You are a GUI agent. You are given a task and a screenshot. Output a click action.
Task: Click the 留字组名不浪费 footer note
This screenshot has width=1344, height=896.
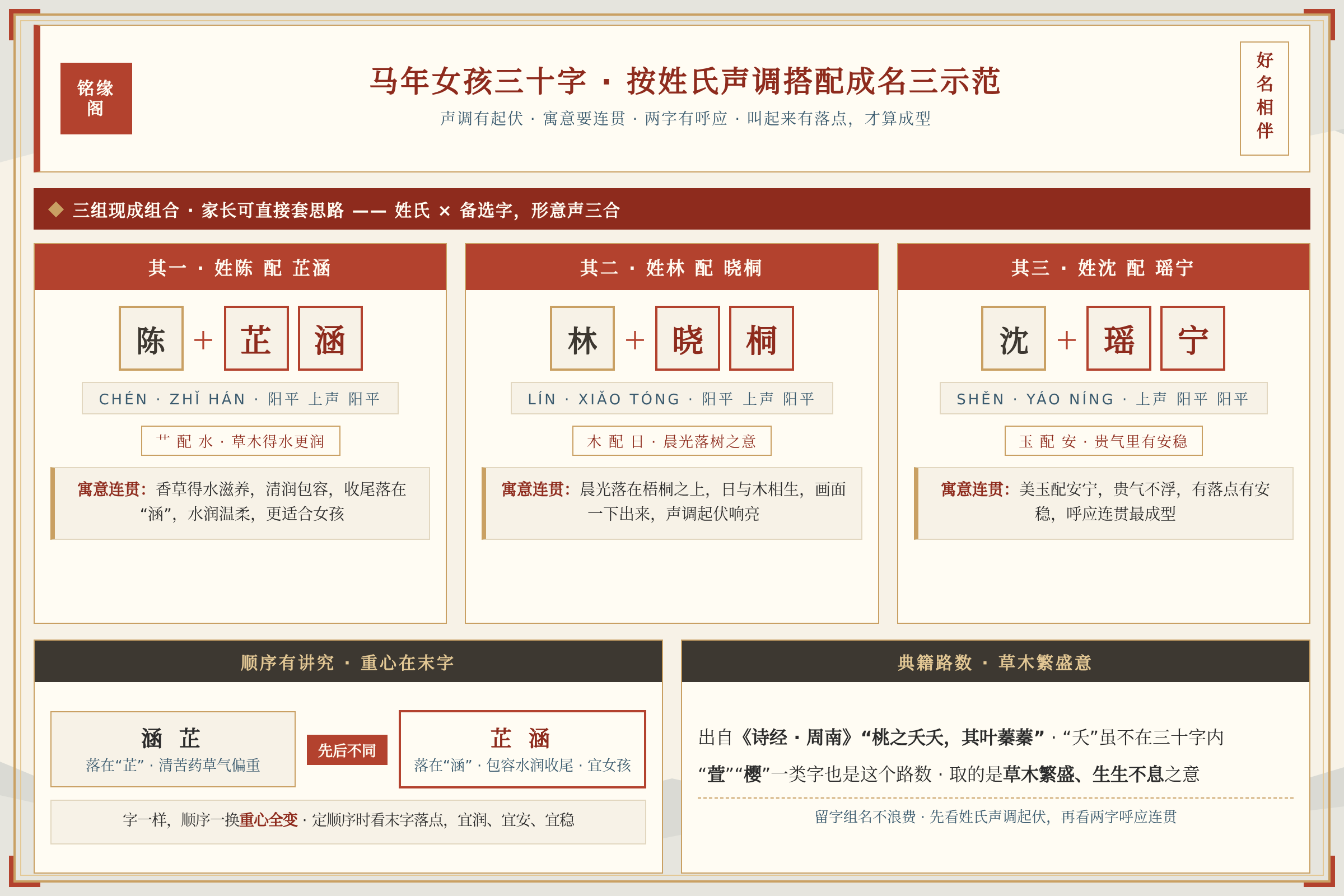click(996, 816)
